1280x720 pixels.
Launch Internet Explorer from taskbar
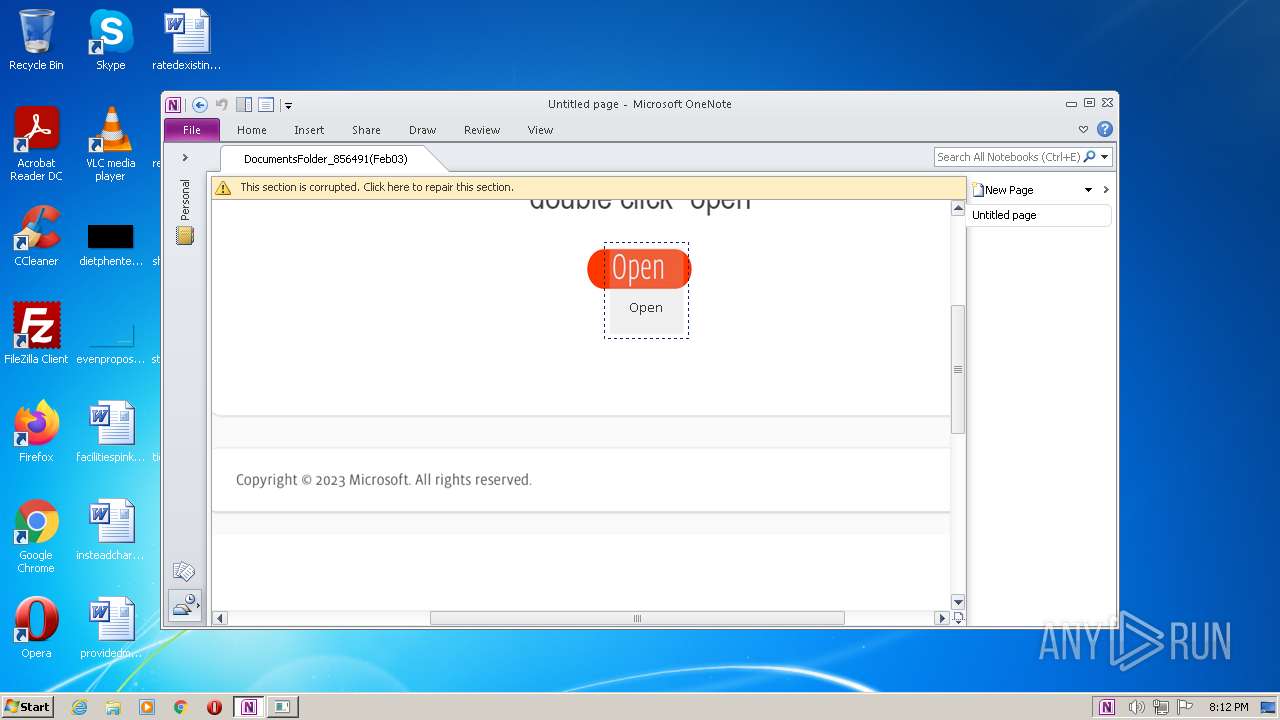[x=80, y=707]
